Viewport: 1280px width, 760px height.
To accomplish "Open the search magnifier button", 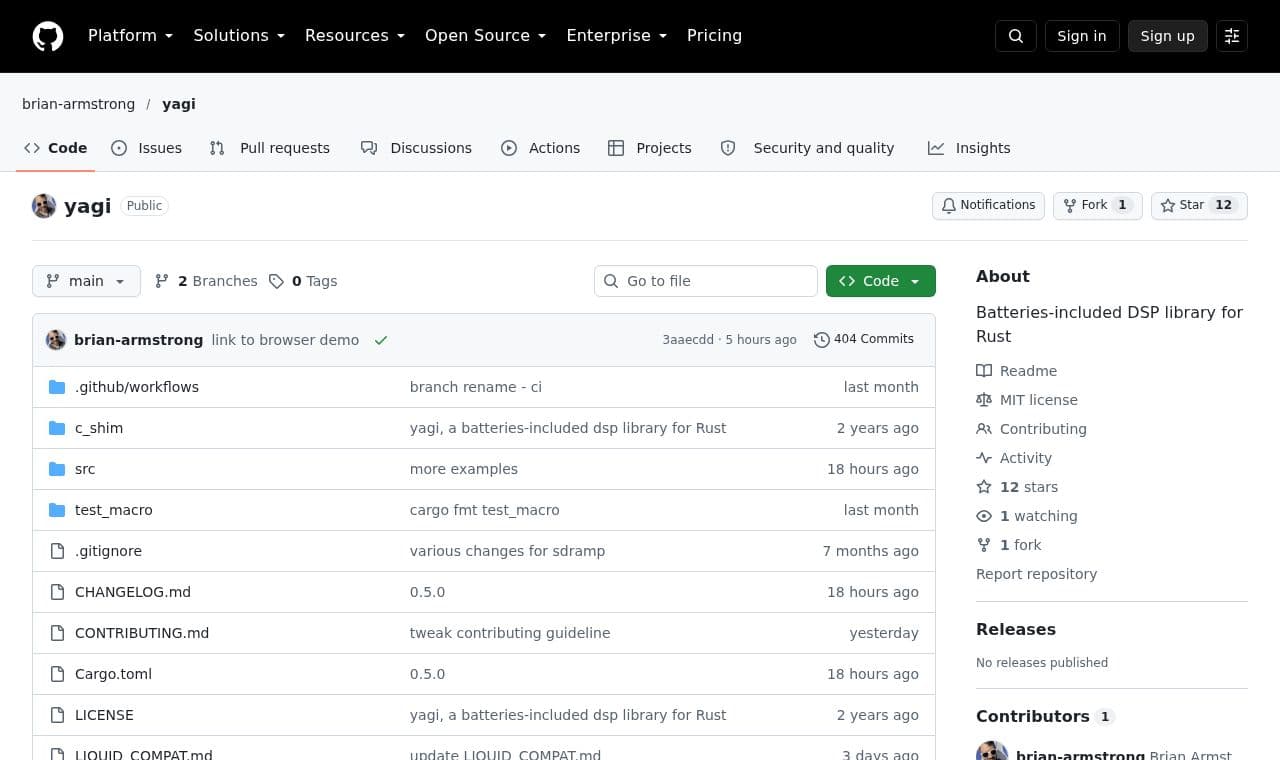I will (1016, 36).
